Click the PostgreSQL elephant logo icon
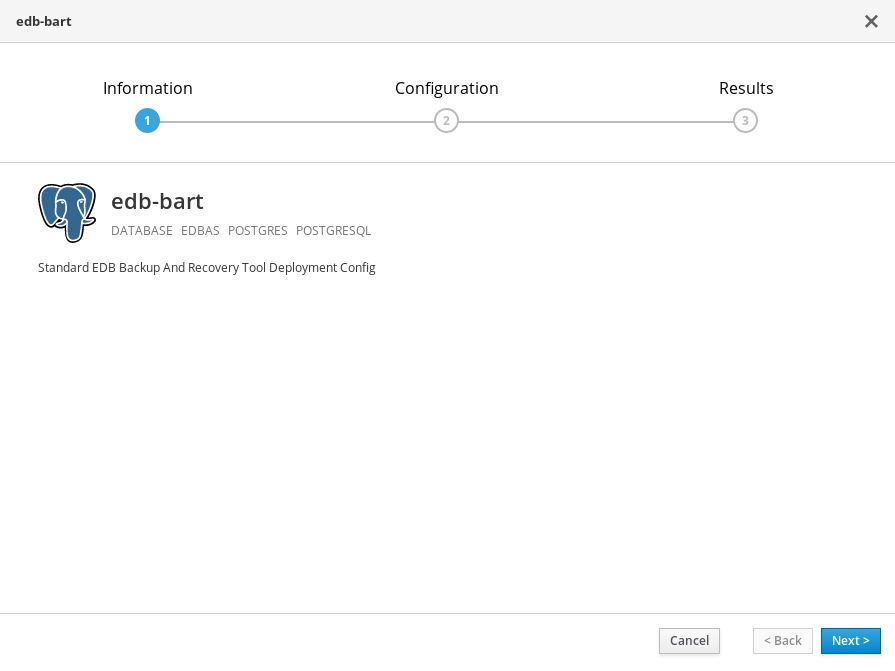The width and height of the screenshot is (895, 671). 67,213
